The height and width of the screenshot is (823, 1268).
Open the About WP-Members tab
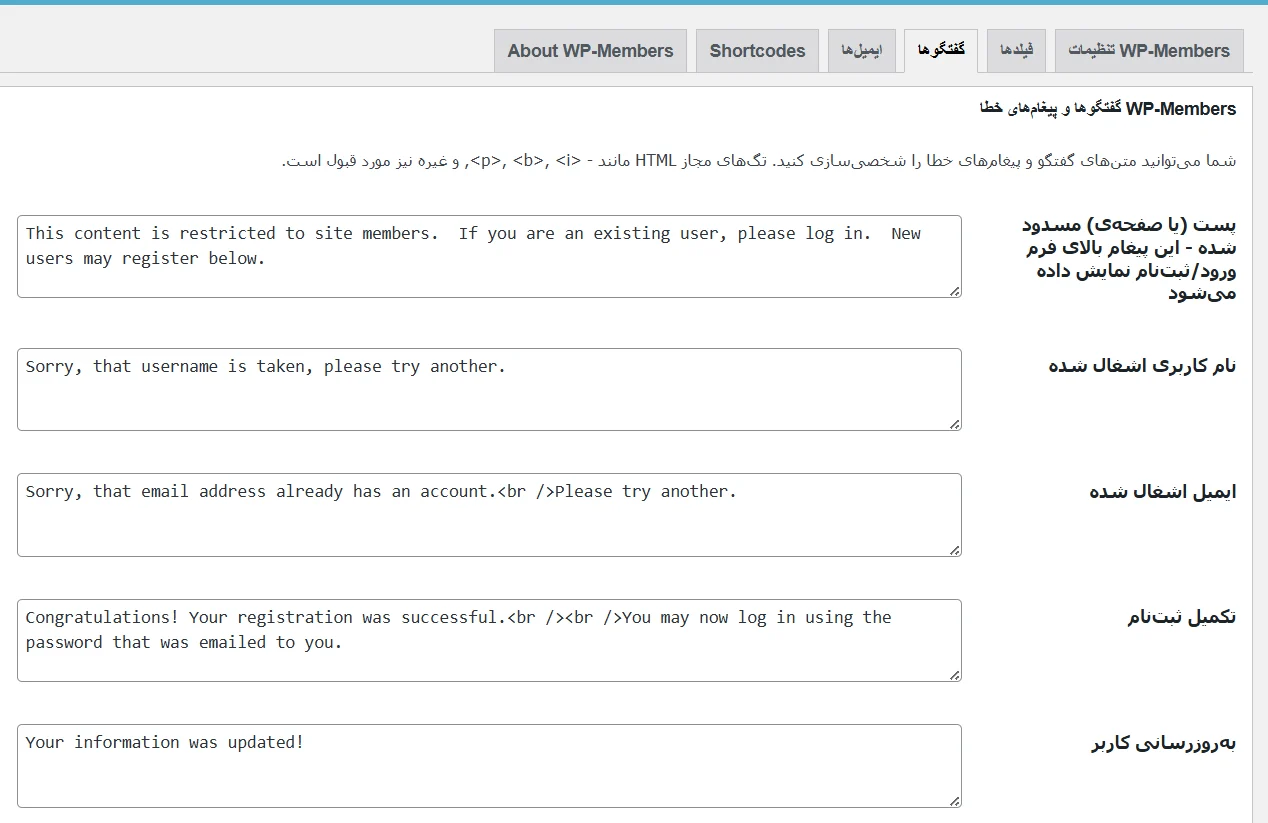(x=590, y=49)
